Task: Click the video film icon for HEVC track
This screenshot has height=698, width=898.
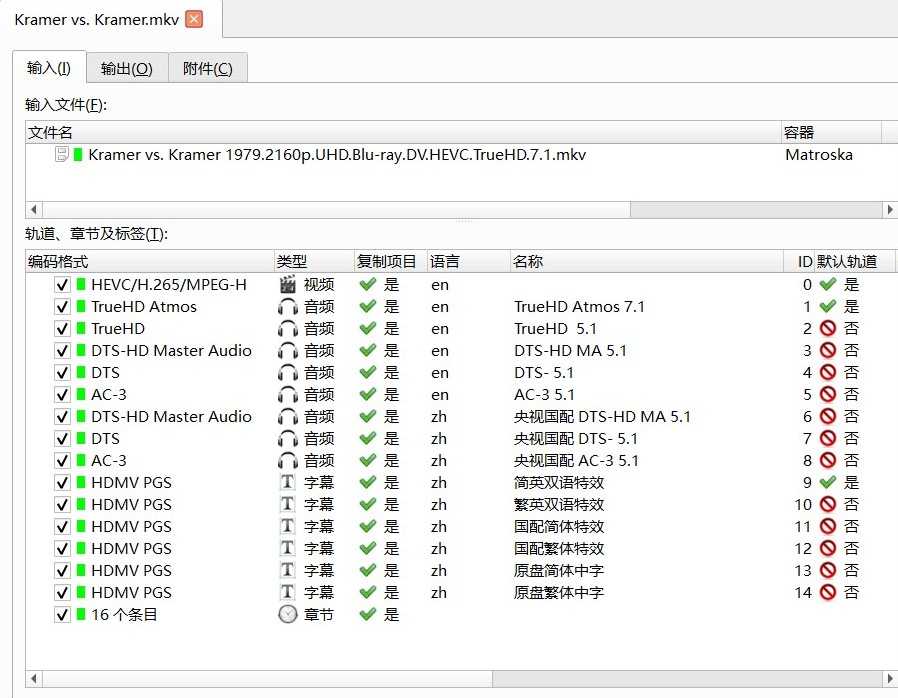Action: pyautogui.click(x=288, y=285)
